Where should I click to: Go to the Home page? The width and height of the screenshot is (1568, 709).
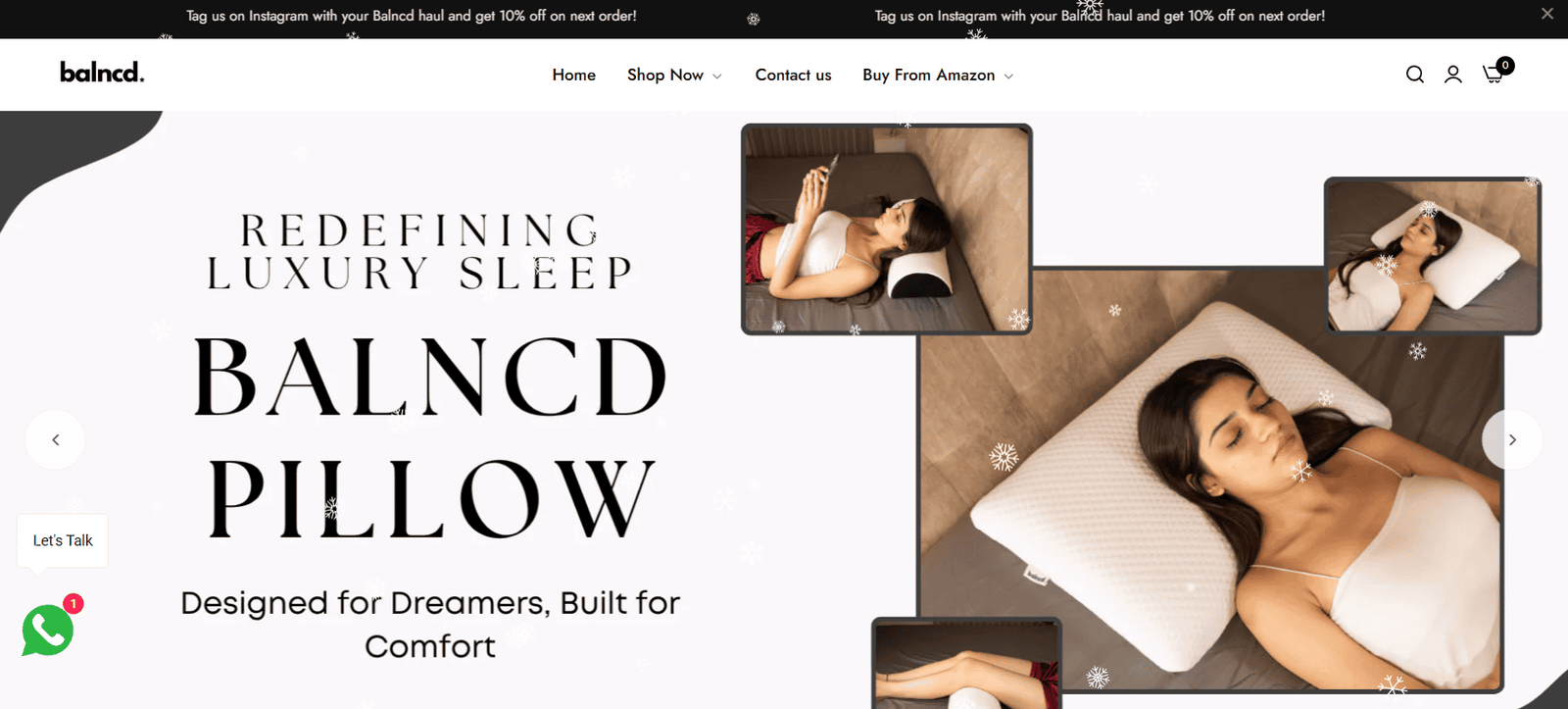(x=573, y=75)
